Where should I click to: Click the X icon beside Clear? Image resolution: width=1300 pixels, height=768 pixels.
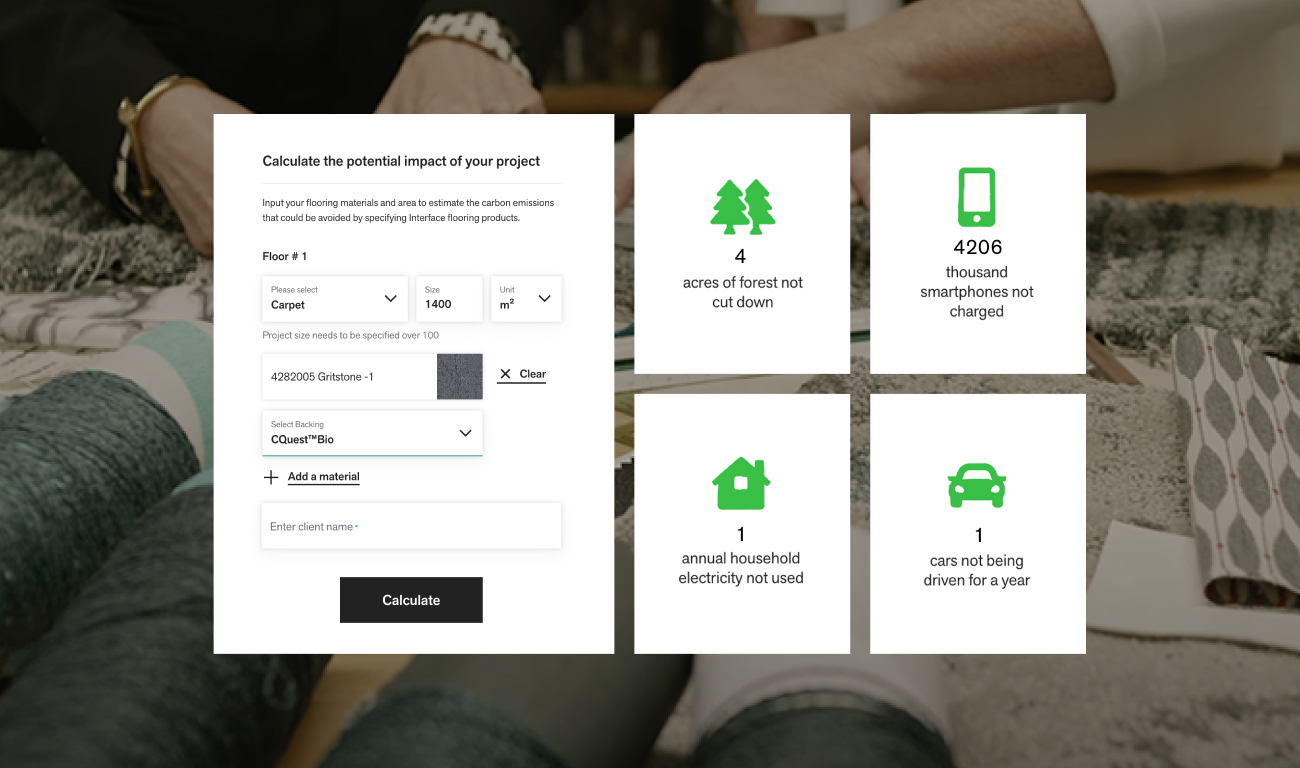coord(505,374)
